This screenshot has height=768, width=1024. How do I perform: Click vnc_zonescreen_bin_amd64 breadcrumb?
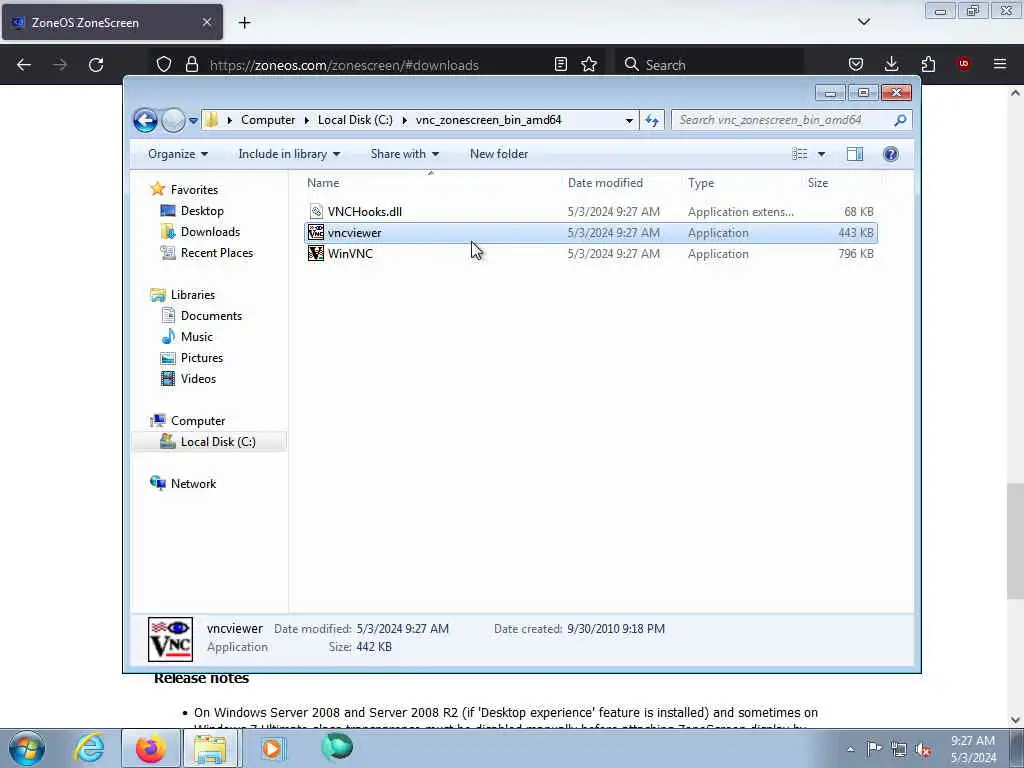click(488, 120)
